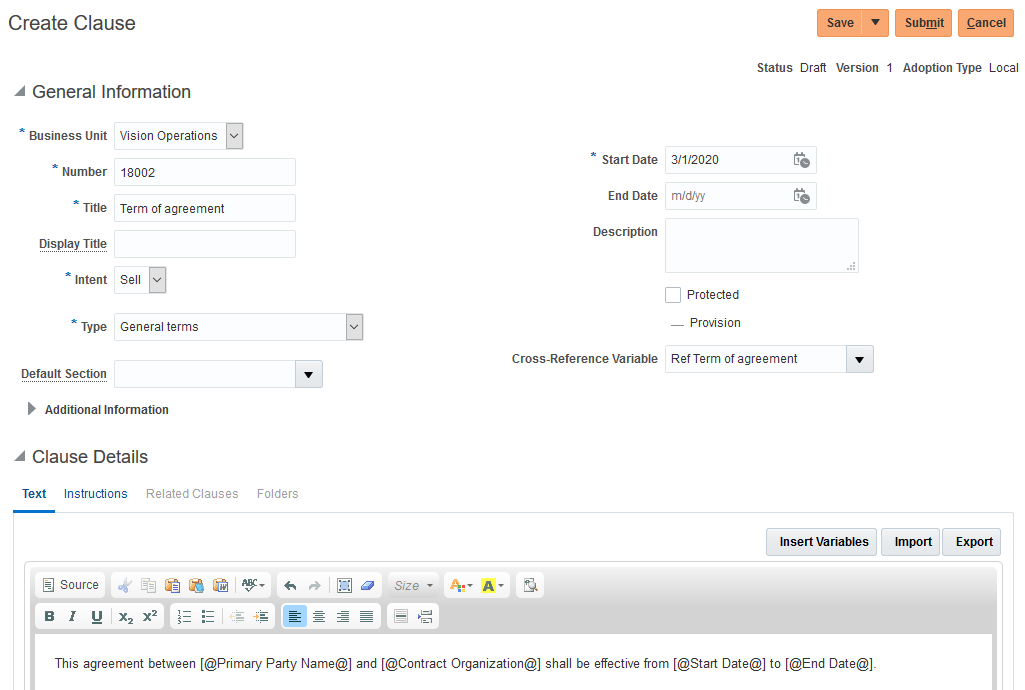Click the Decrease Indent icon
The image size is (1025, 690).
point(237,616)
